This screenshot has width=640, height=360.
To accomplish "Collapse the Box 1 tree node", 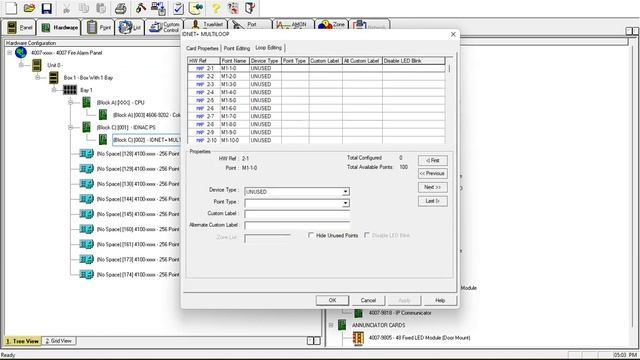I will pyautogui.click(x=38, y=77).
